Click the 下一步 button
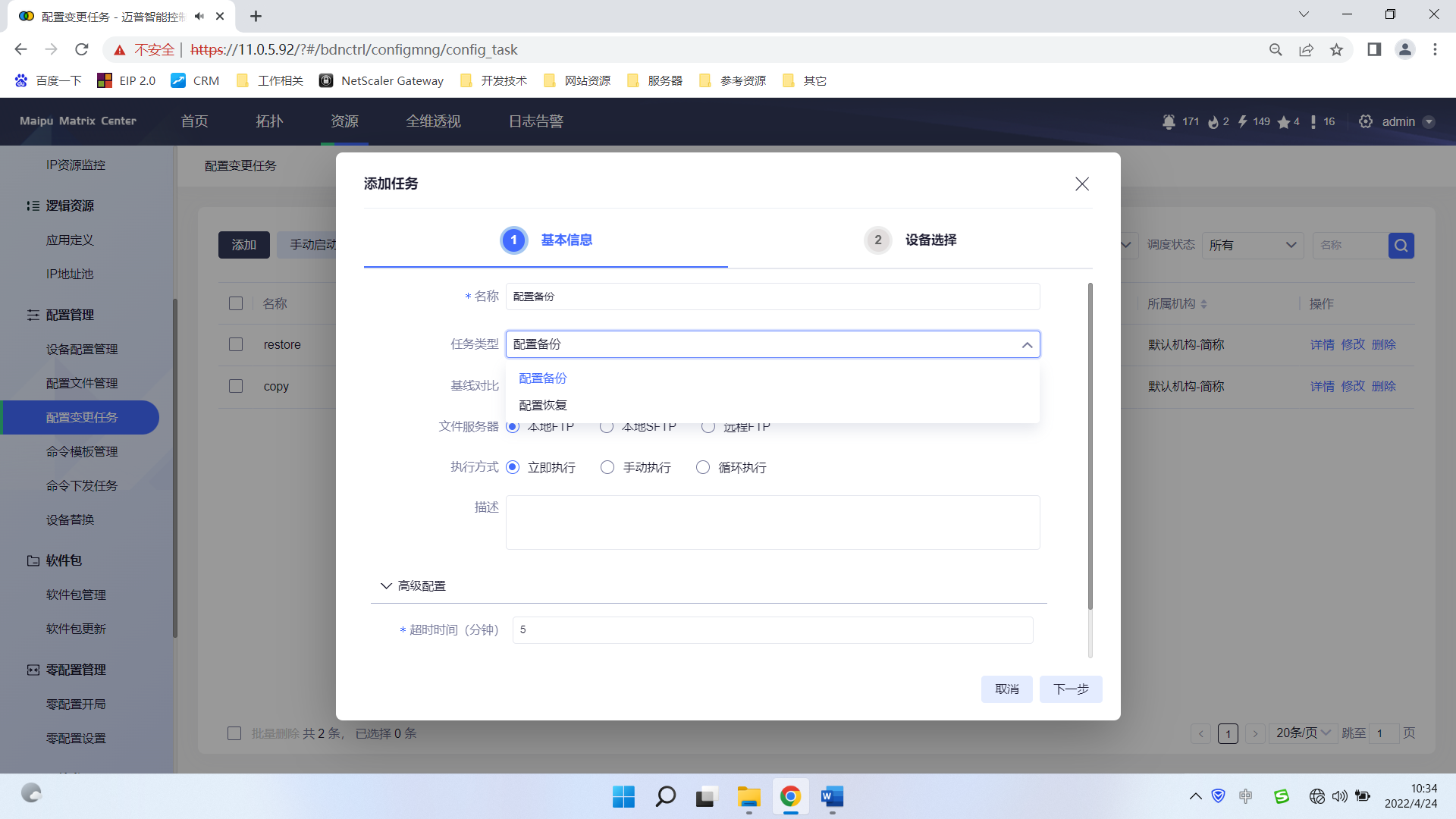Viewport: 1456px width, 819px height. click(x=1071, y=689)
